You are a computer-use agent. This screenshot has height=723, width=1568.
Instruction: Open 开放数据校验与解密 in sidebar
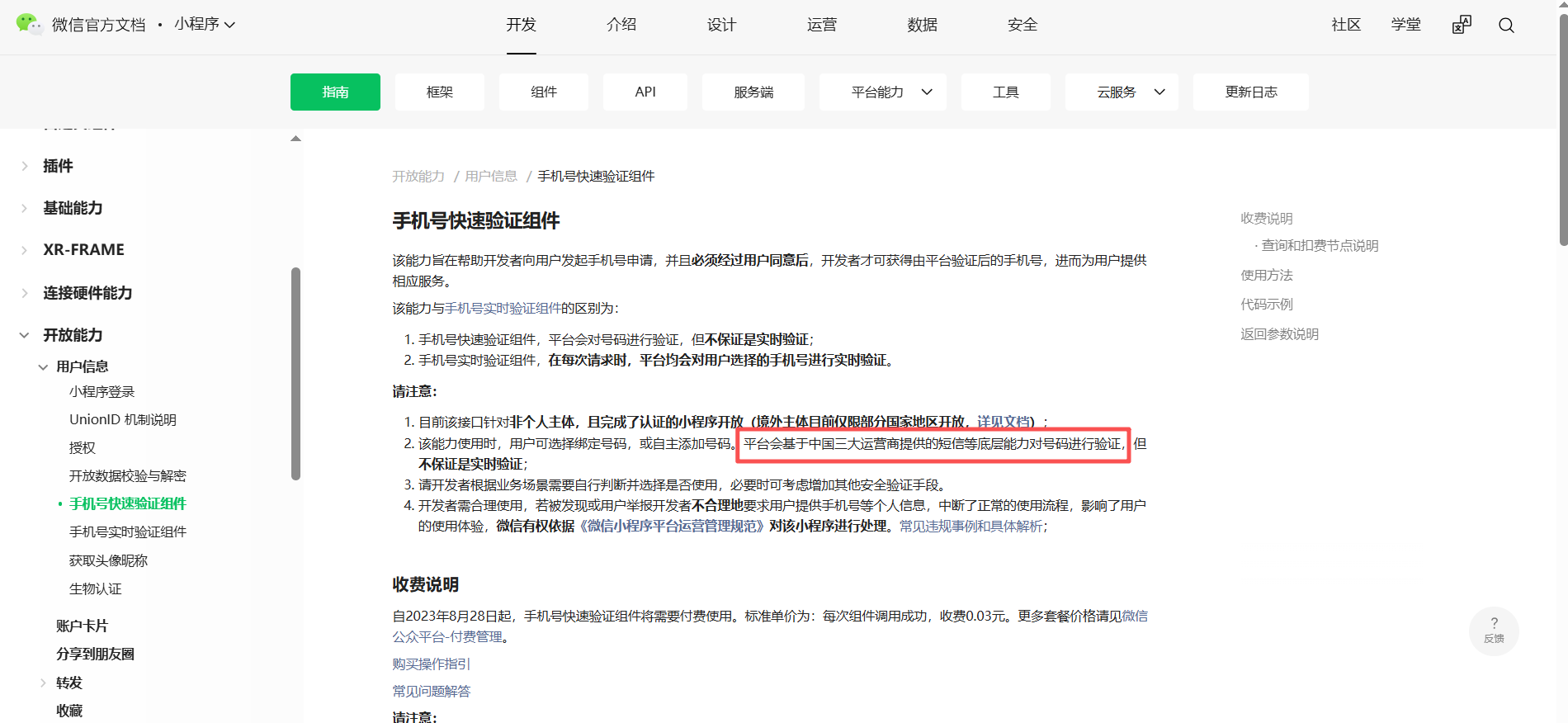[x=128, y=476]
